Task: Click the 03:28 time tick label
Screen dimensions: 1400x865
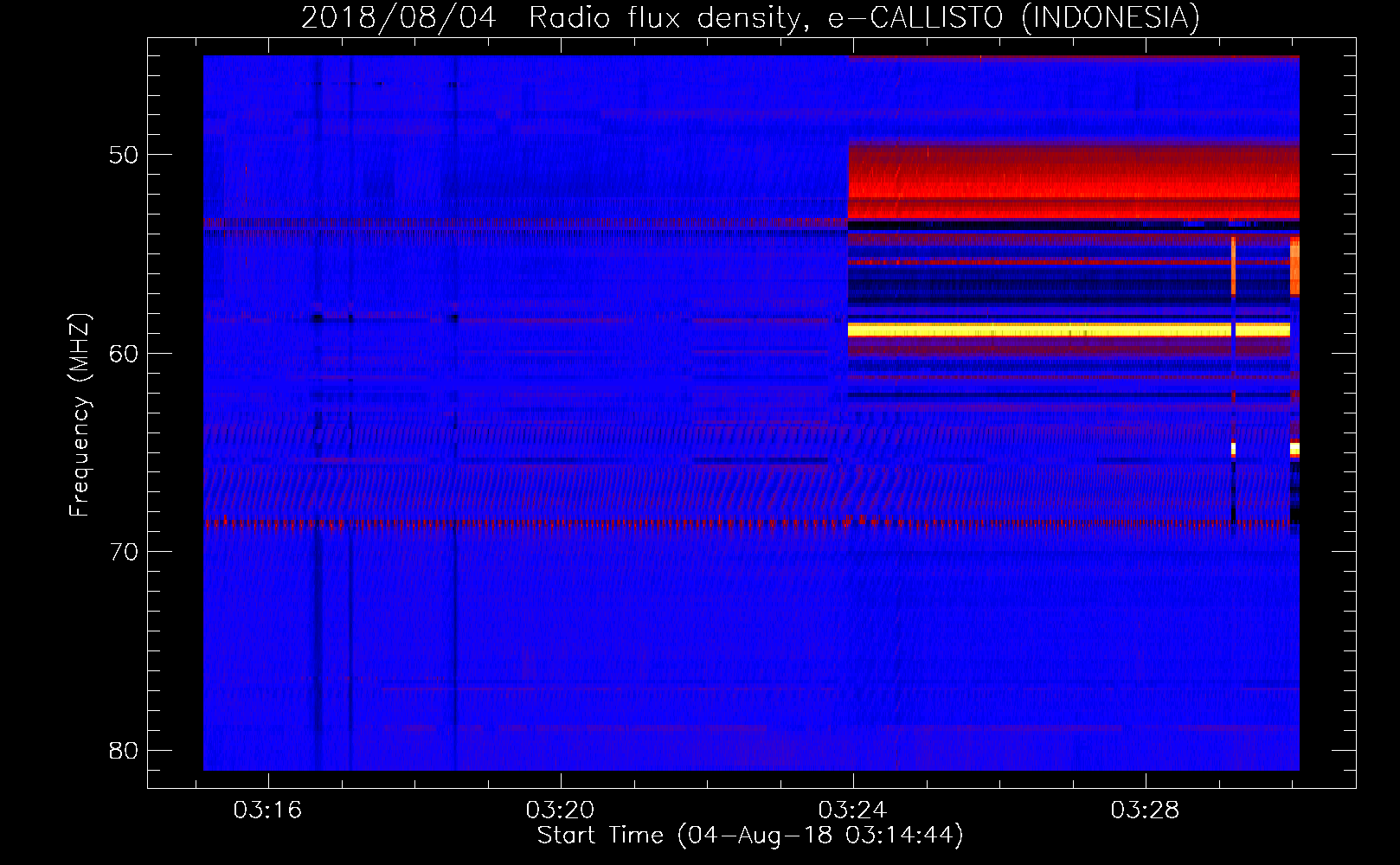Action: (1145, 810)
